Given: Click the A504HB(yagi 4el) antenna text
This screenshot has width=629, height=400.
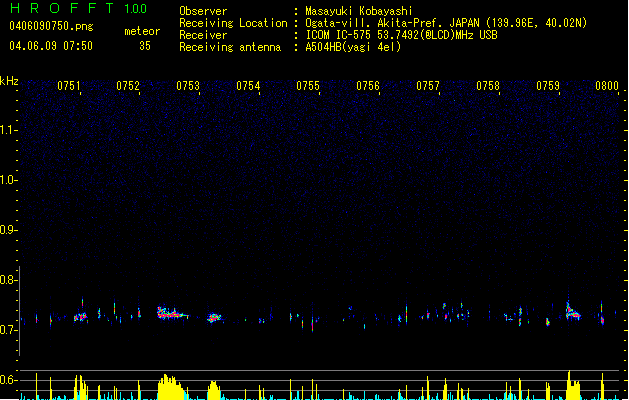Looking at the screenshot, I should click(353, 47).
